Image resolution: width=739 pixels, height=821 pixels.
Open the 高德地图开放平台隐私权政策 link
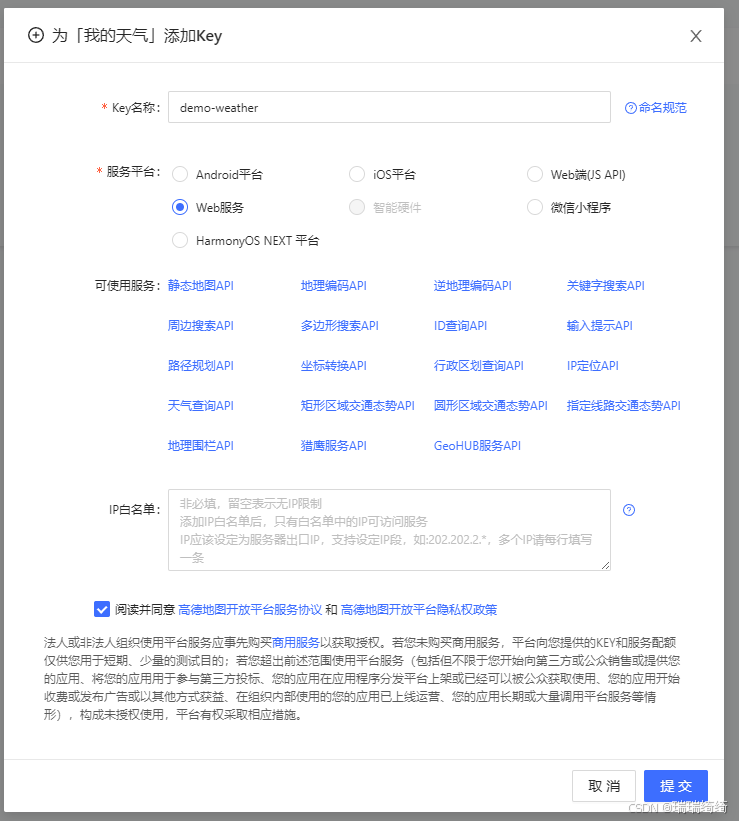[x=419, y=609]
